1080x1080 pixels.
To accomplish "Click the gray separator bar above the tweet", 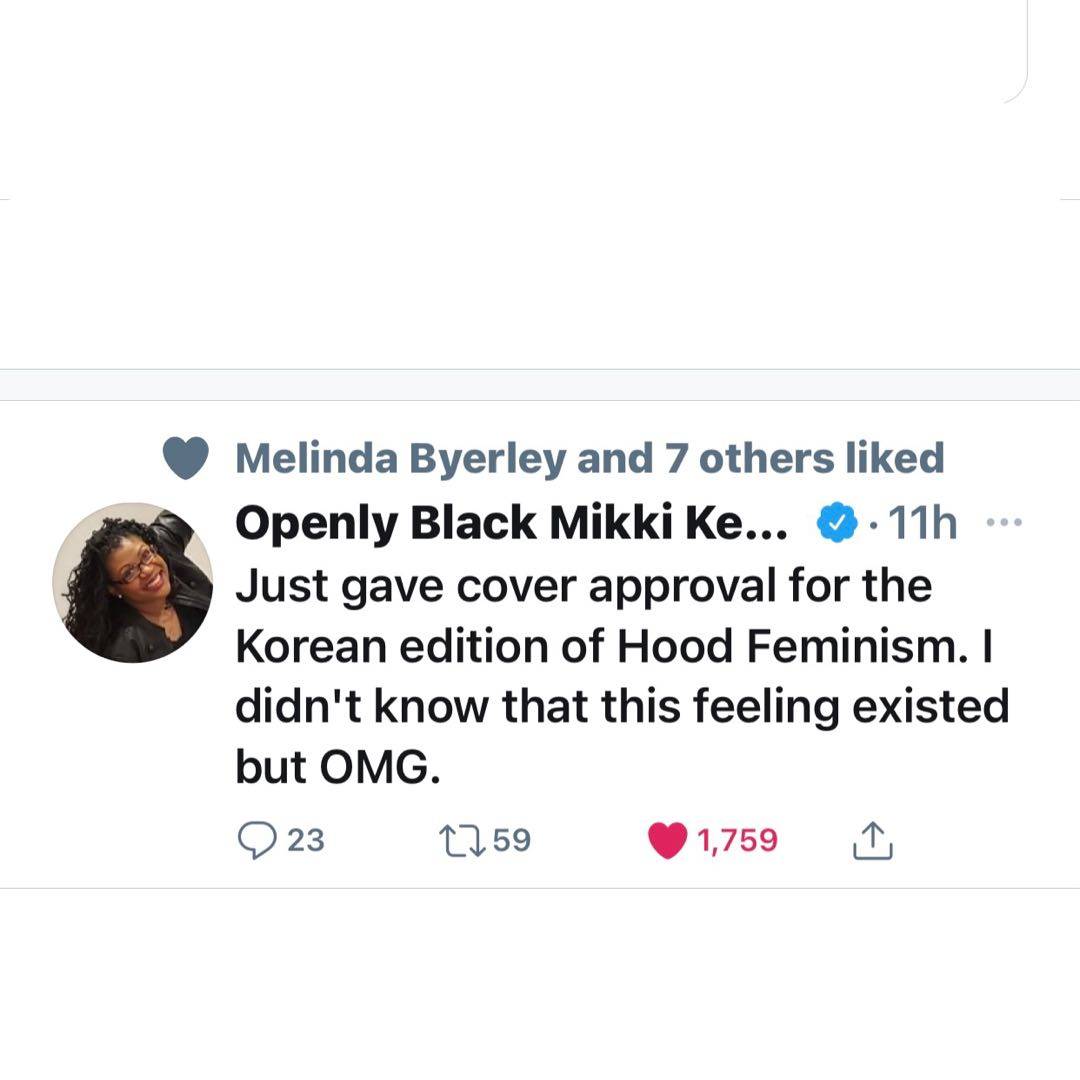I will click(x=540, y=385).
